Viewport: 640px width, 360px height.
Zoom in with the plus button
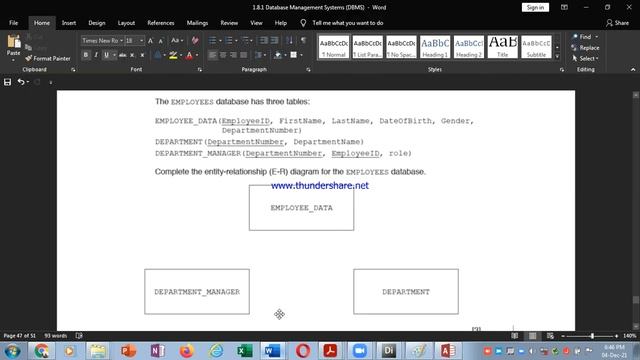point(616,336)
